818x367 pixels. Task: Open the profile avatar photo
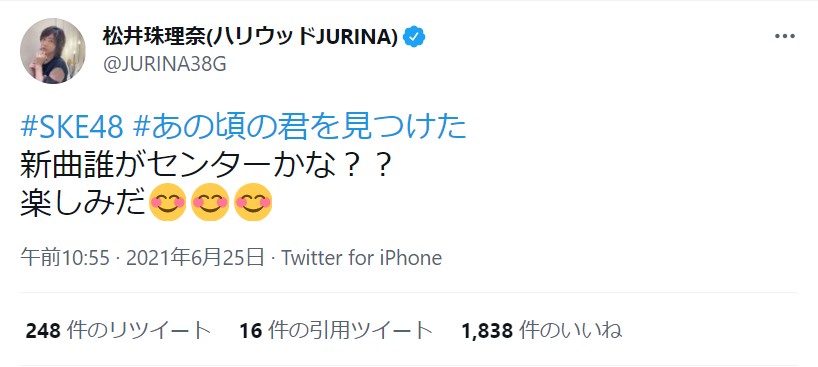53,51
